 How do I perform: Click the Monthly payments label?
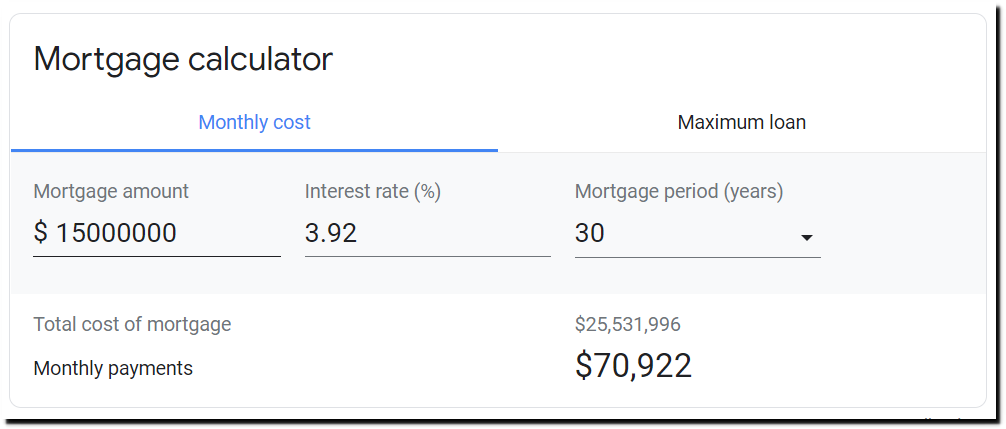tap(113, 368)
